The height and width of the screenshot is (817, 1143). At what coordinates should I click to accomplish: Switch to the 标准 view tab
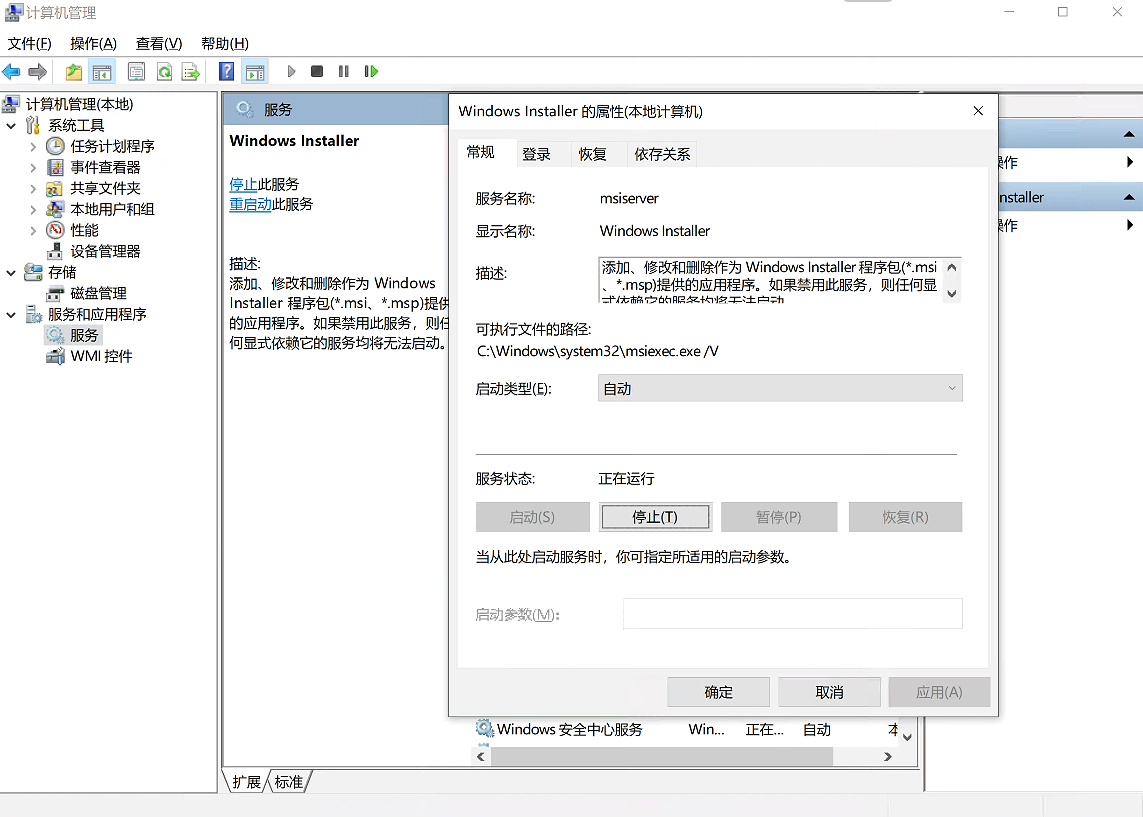pos(289,782)
